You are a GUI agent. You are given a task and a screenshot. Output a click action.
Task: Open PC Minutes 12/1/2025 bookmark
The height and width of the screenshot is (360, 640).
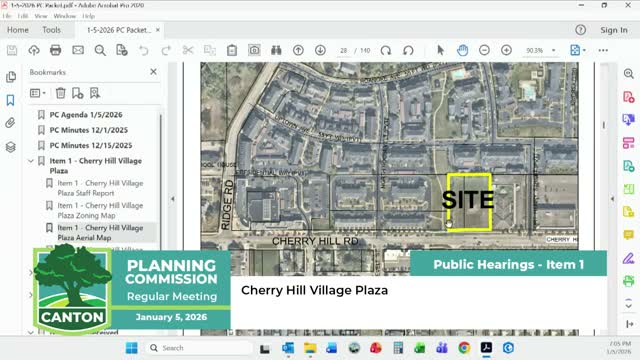point(89,130)
